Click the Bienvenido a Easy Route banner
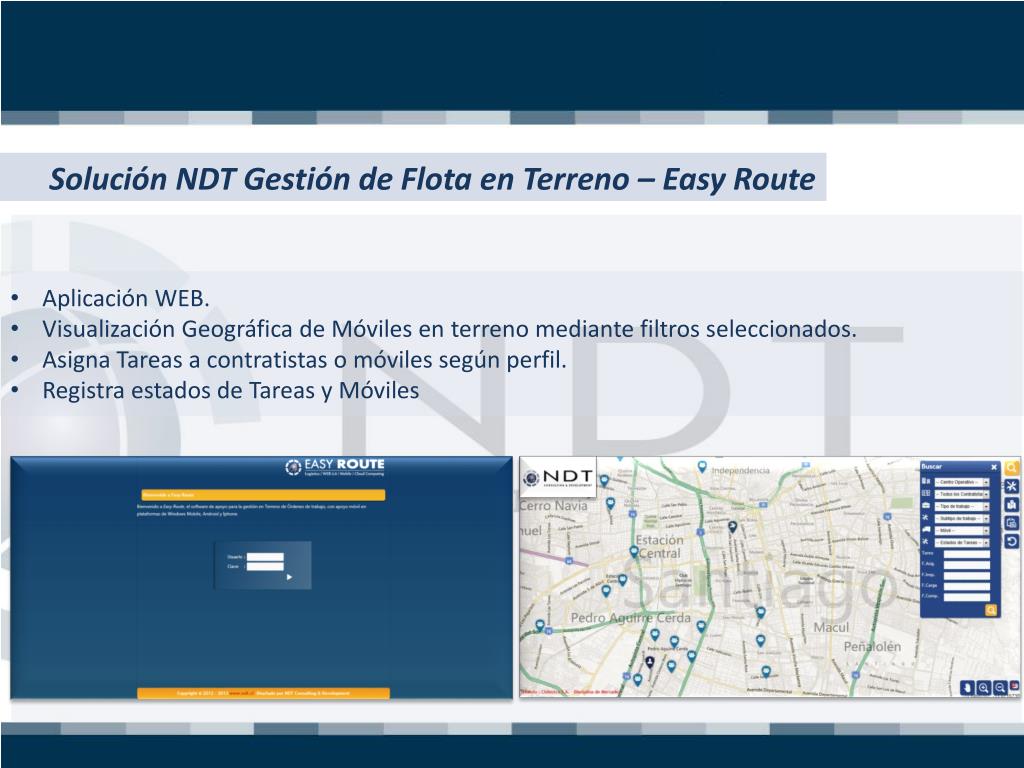The image size is (1024, 768). (x=263, y=495)
